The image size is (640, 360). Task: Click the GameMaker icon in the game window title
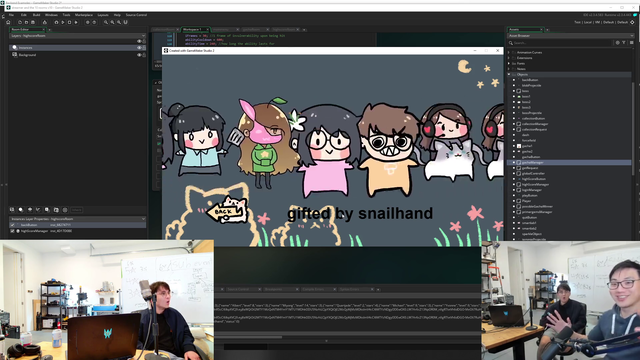pos(166,51)
